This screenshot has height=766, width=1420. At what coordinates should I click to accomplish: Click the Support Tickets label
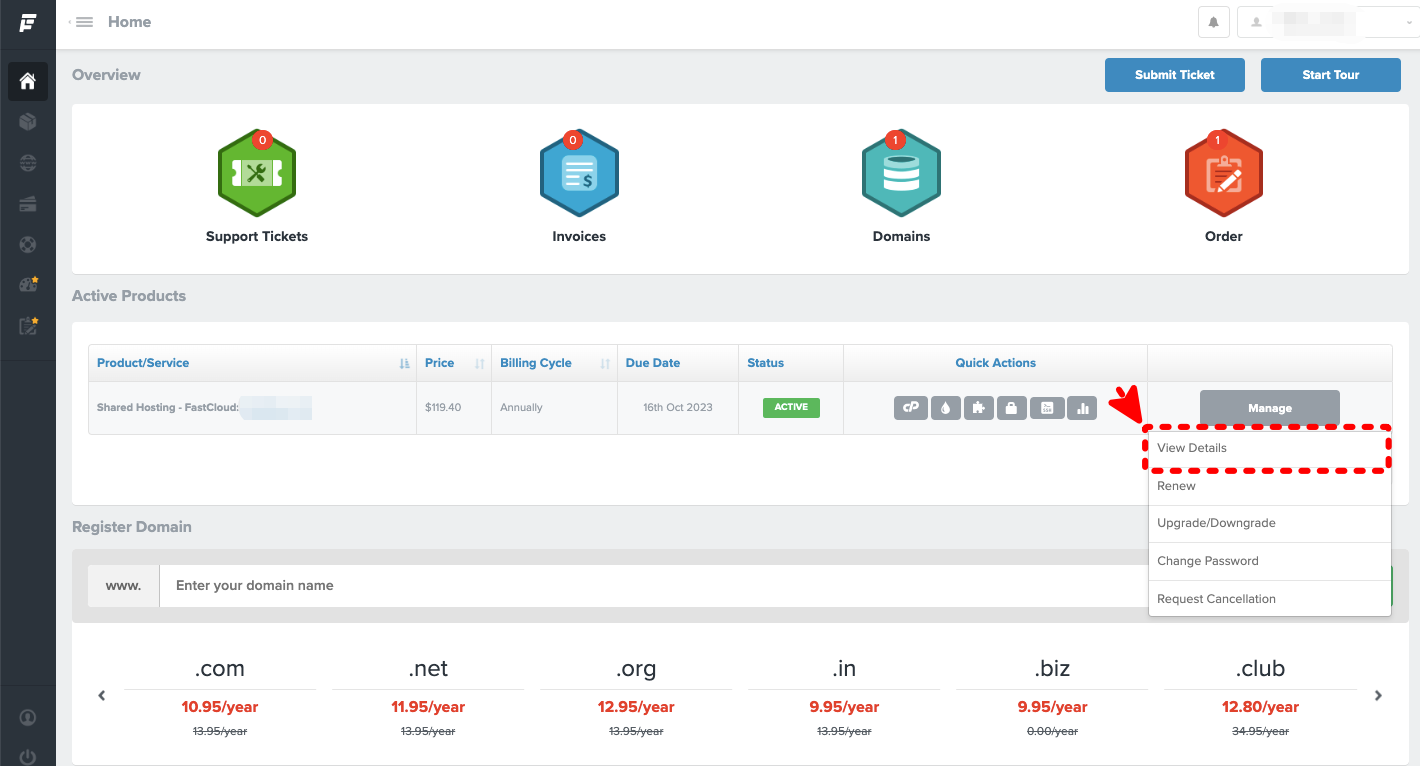257,237
